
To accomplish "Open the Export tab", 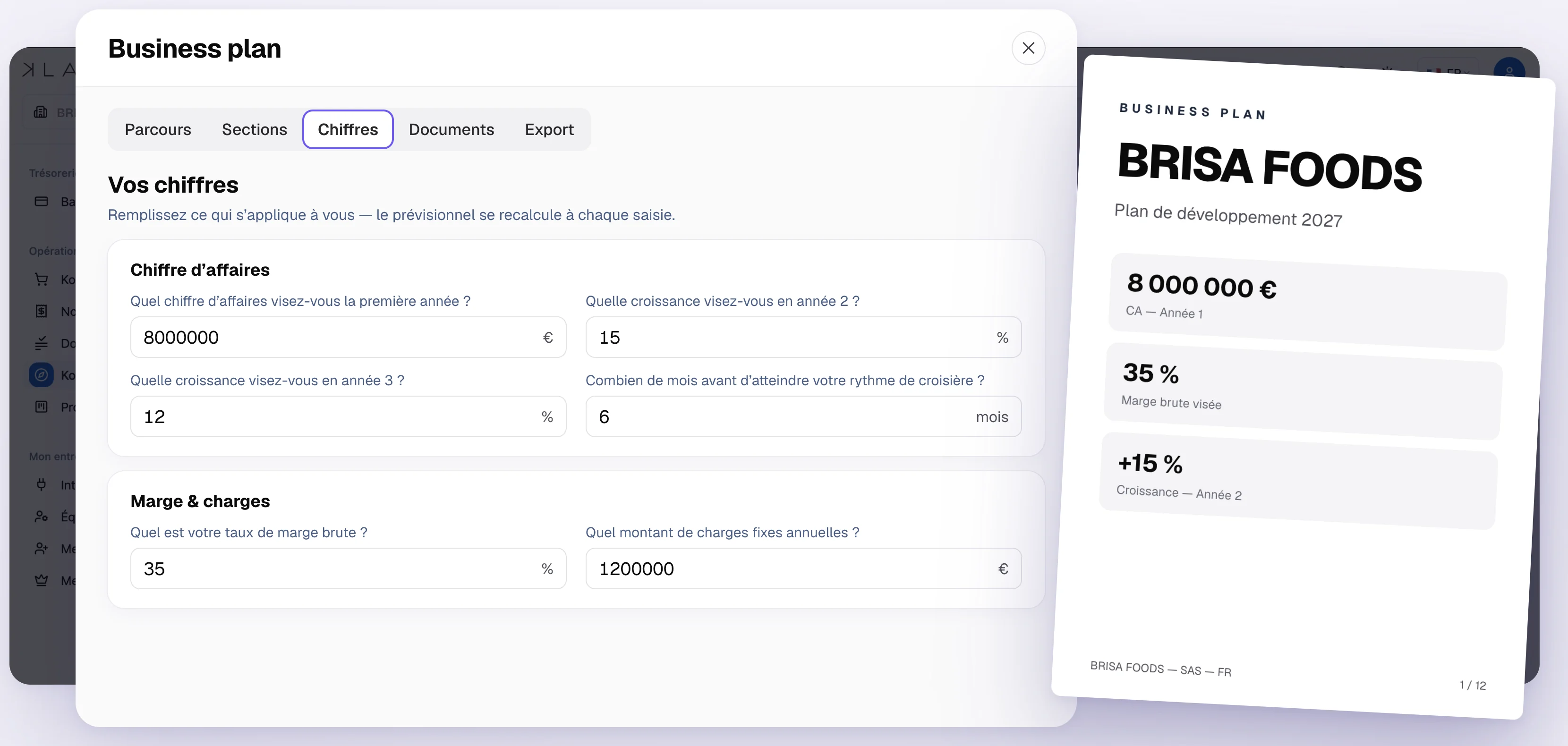I will 549,129.
